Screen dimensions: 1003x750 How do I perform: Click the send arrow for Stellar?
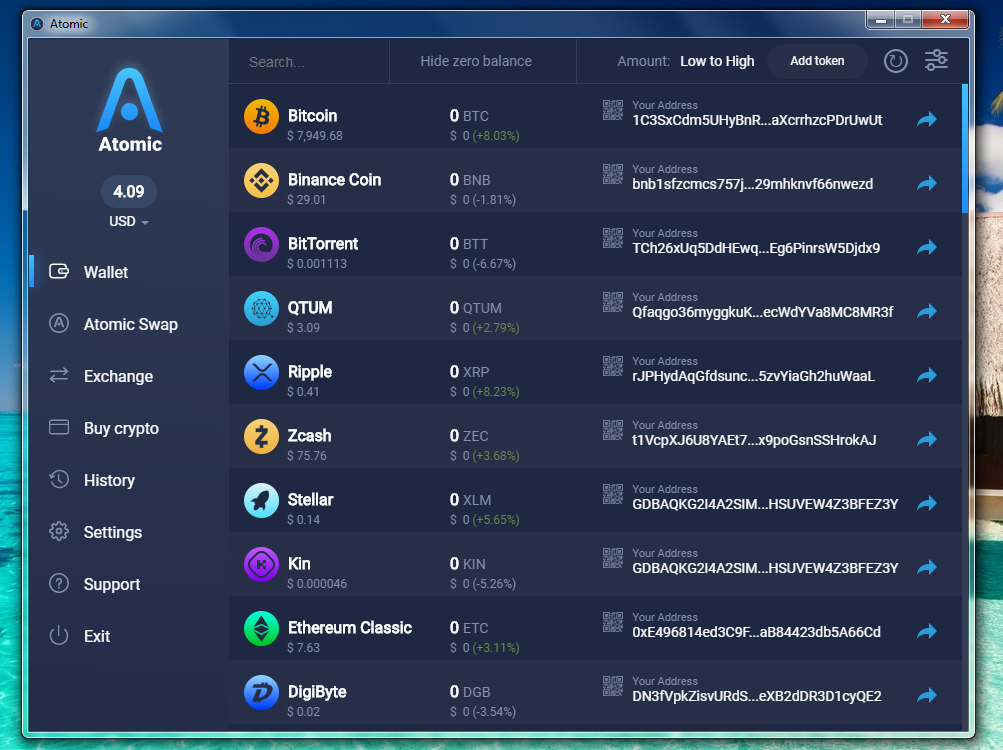927,503
